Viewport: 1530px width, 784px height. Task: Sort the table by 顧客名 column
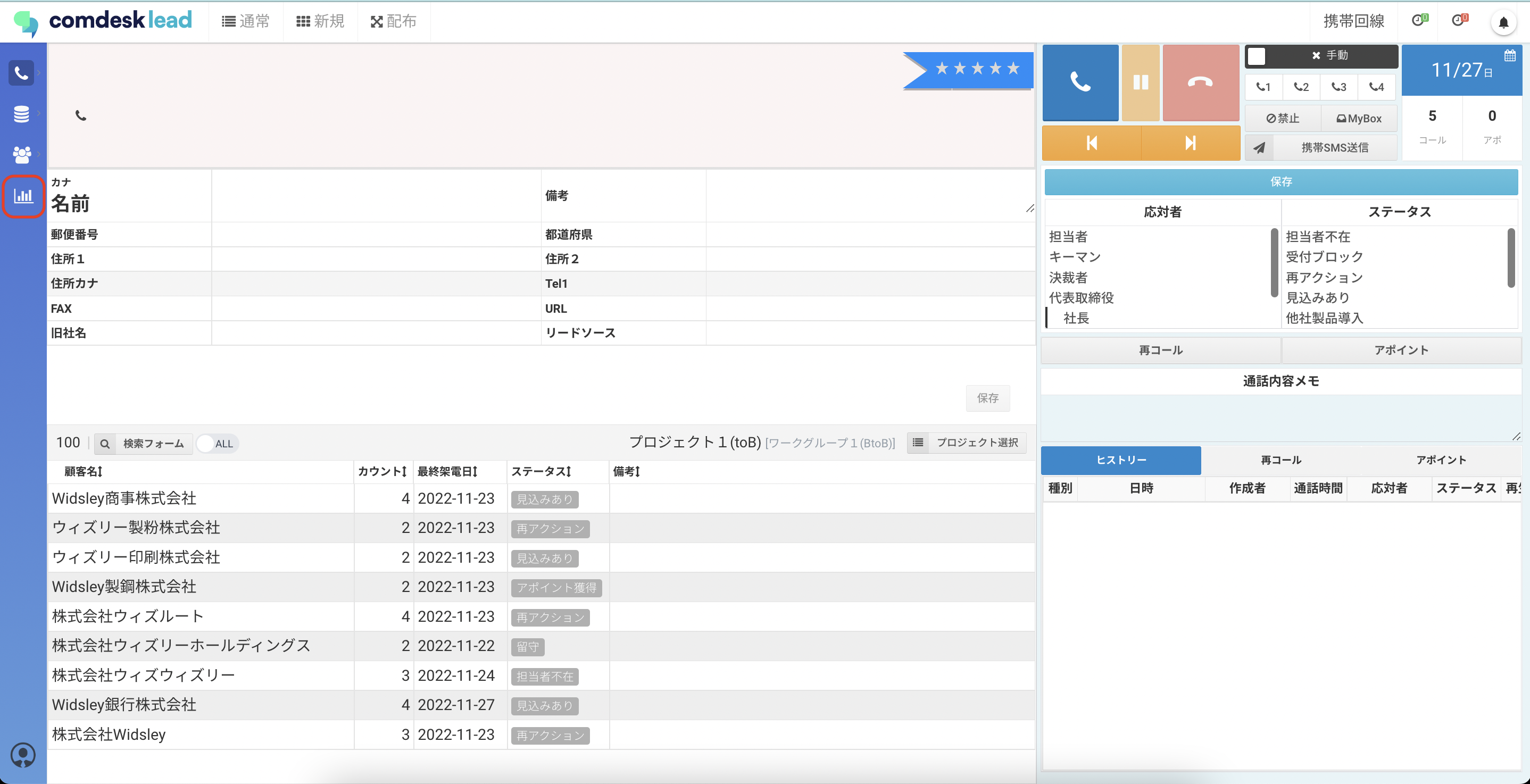[x=84, y=472]
